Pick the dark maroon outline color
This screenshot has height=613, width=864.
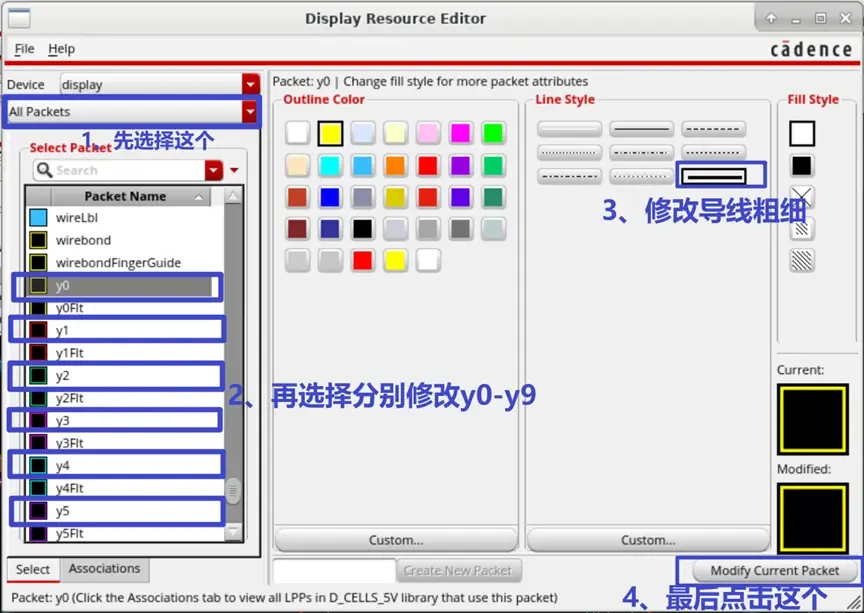coord(298,229)
